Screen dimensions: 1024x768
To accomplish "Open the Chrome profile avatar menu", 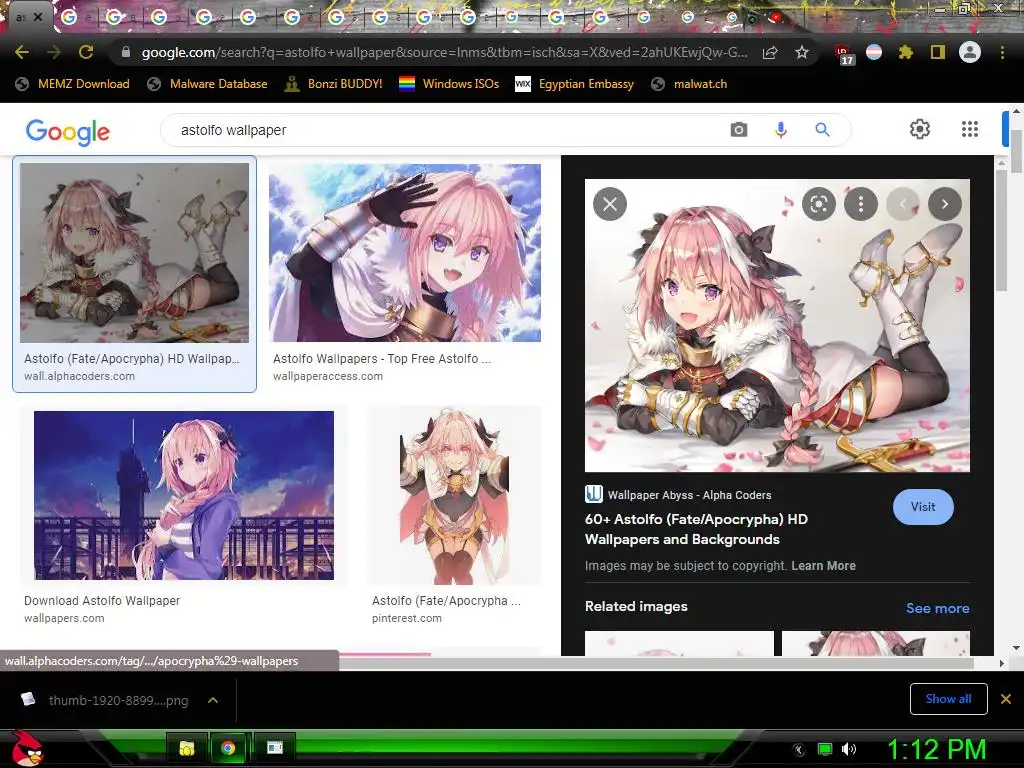I will (970, 52).
